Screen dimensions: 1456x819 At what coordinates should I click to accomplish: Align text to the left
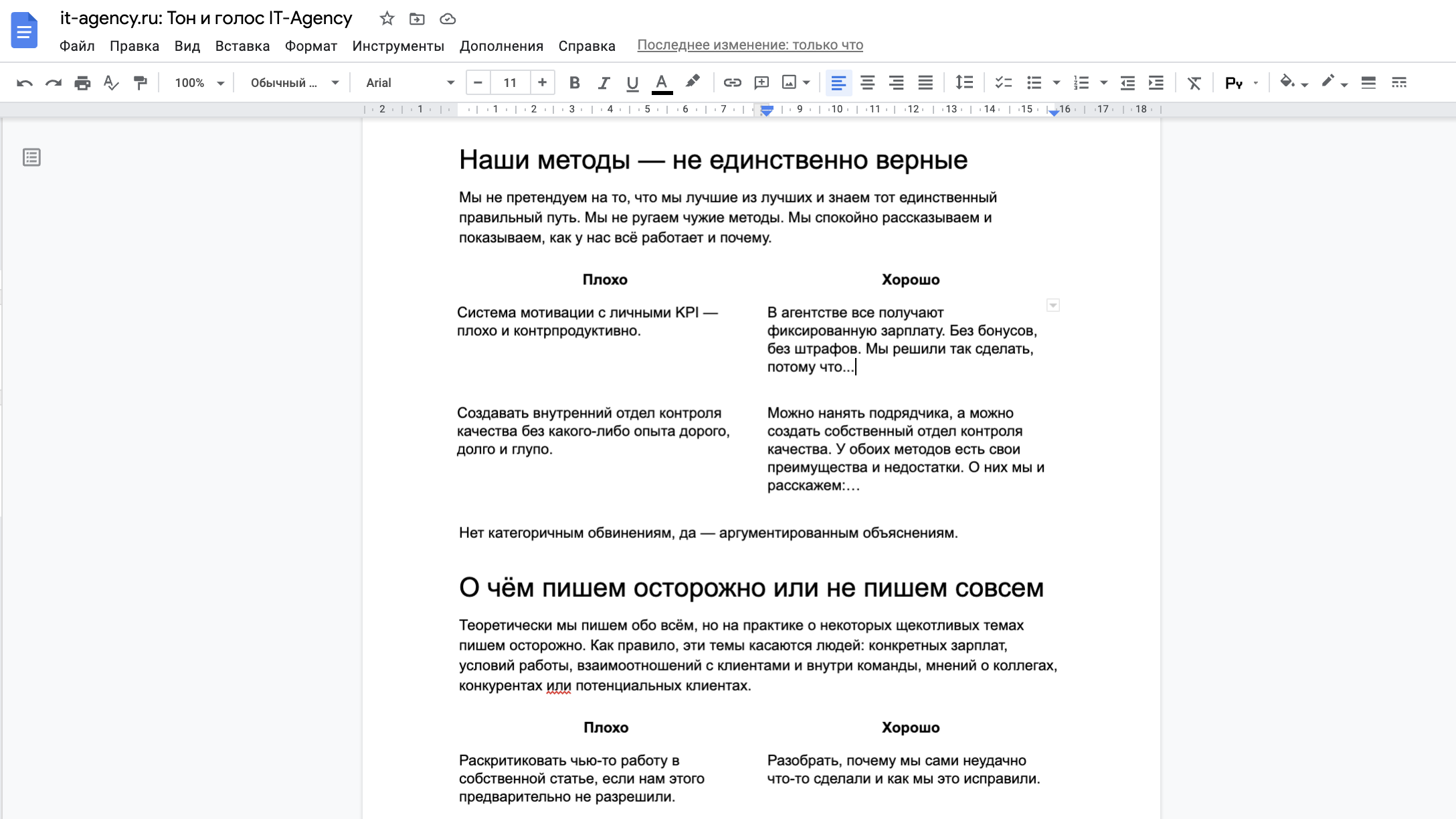838,83
